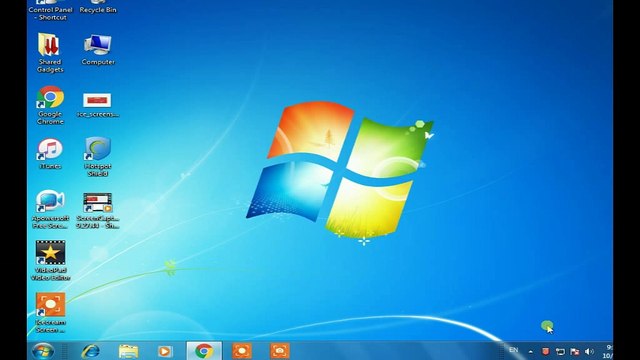
Task: Click the EN language indicator
Action: point(513,350)
